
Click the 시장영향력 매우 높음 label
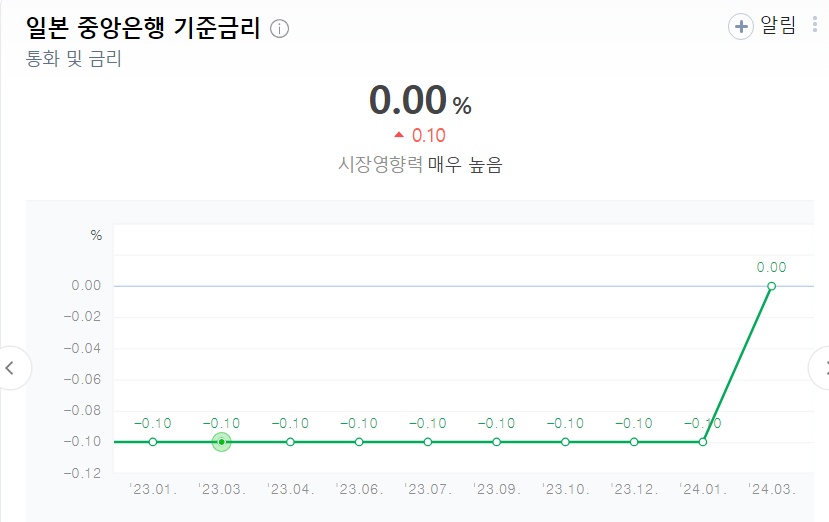pos(420,165)
